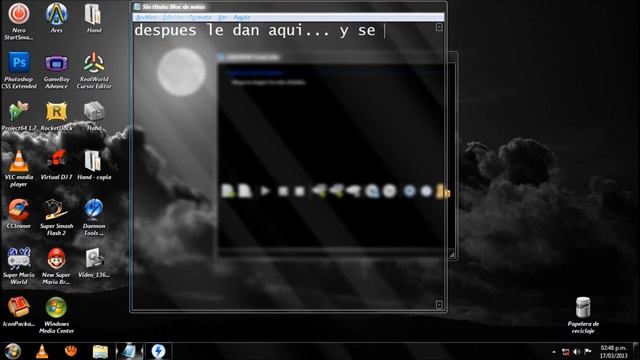
Task: Open the Nero StartSmart desktop icon
Action: [x=19, y=21]
